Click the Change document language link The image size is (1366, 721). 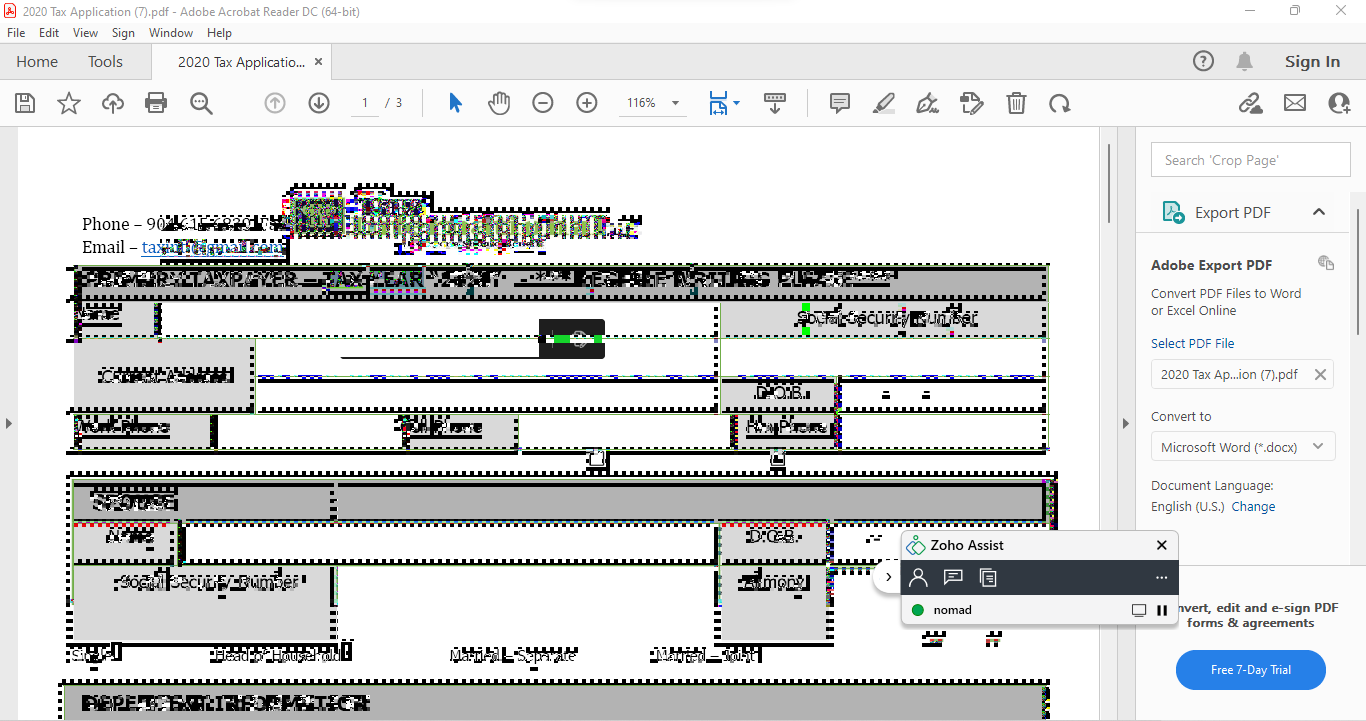click(x=1253, y=506)
